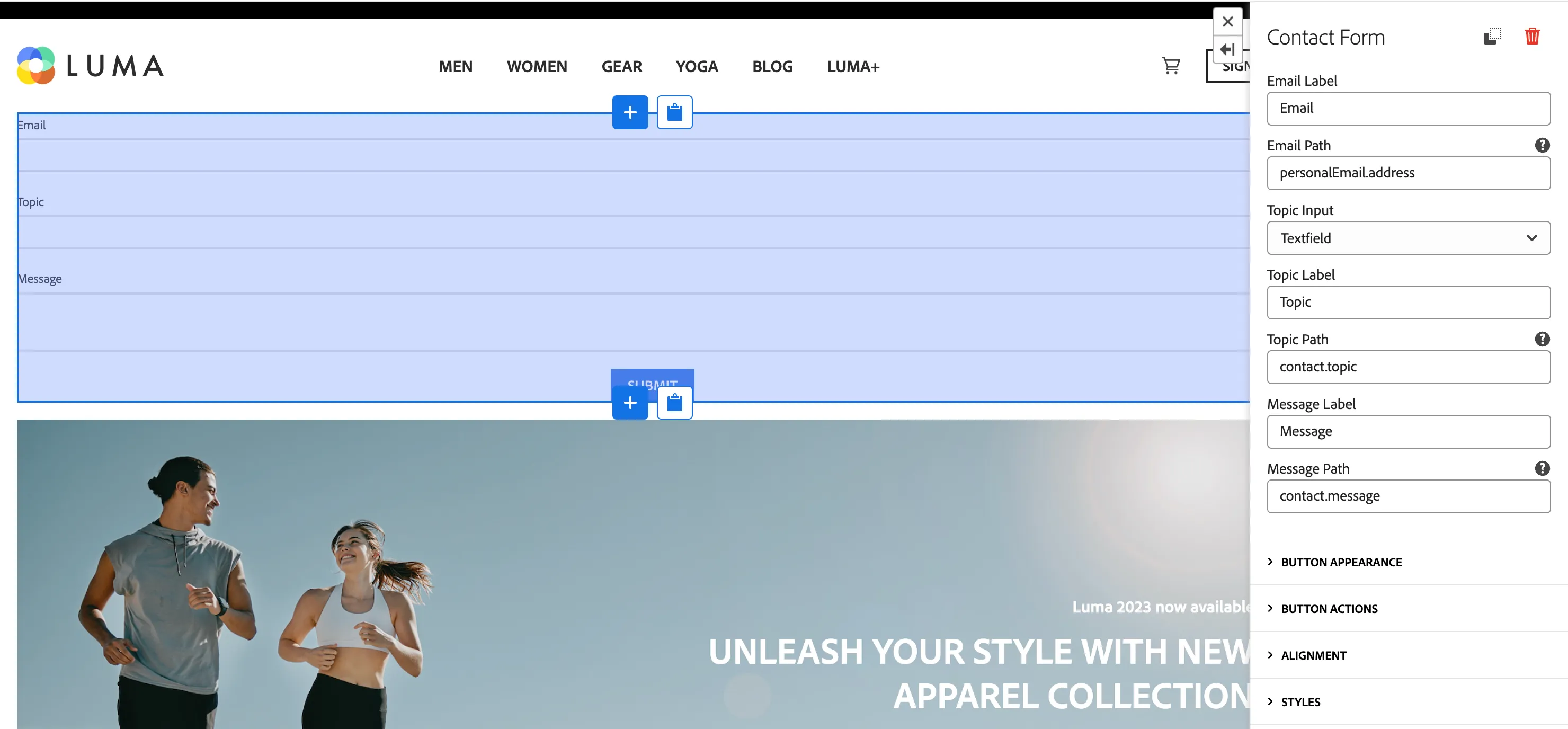Collapse the right panel with arrow icon
The image size is (1568, 729).
(x=1227, y=49)
